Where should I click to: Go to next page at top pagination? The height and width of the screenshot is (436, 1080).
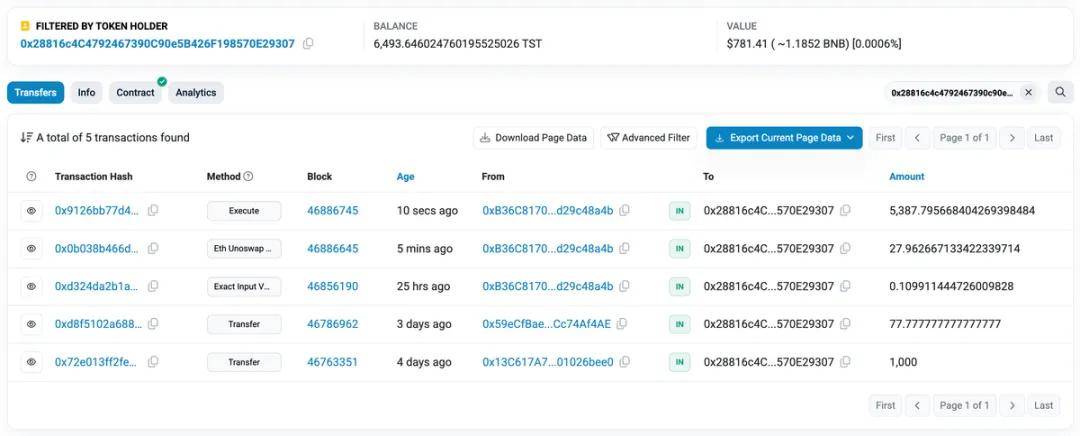(1012, 138)
